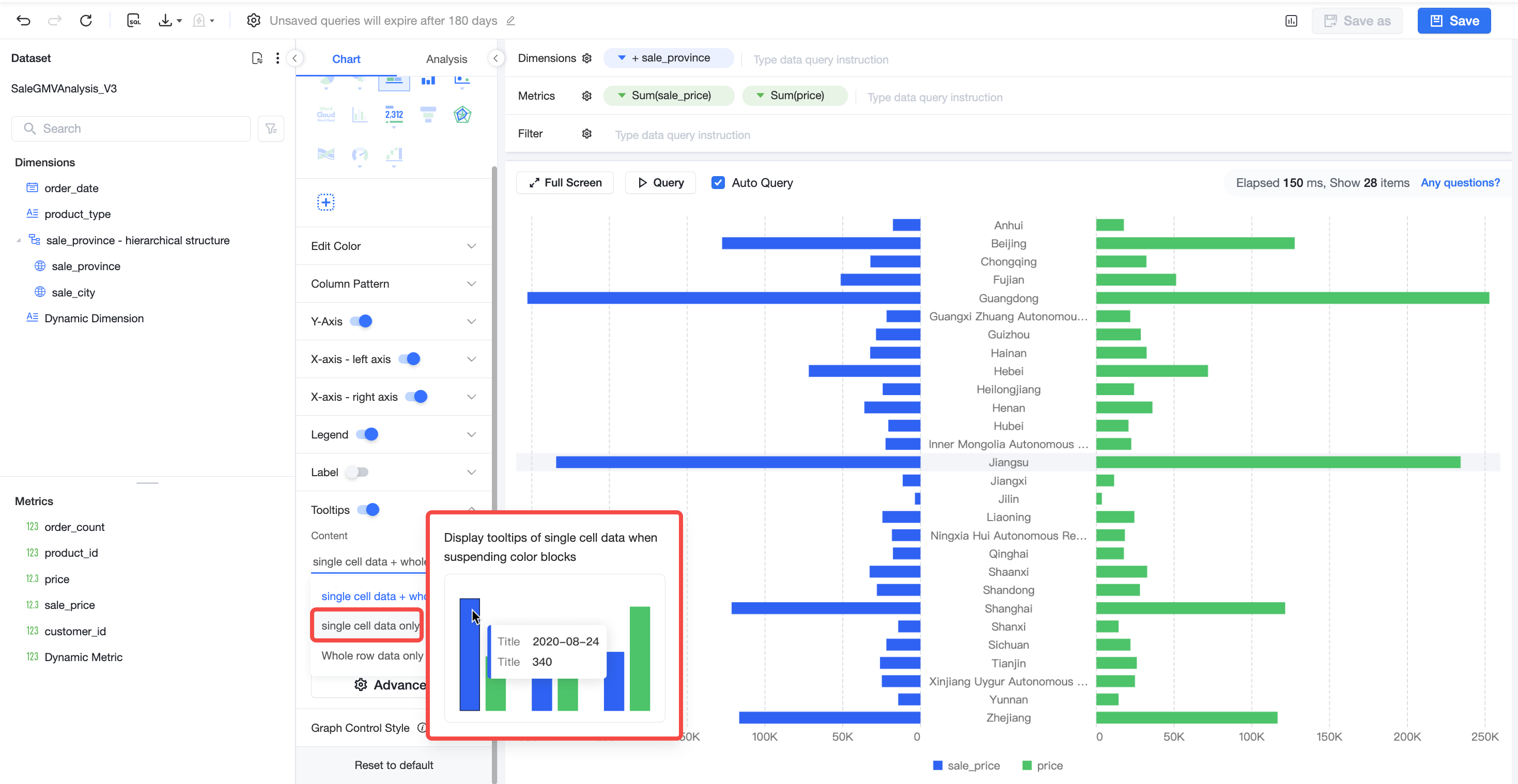Viewport: 1518px width, 784px height.
Task: Open the Any questions? link
Action: coord(1460,183)
